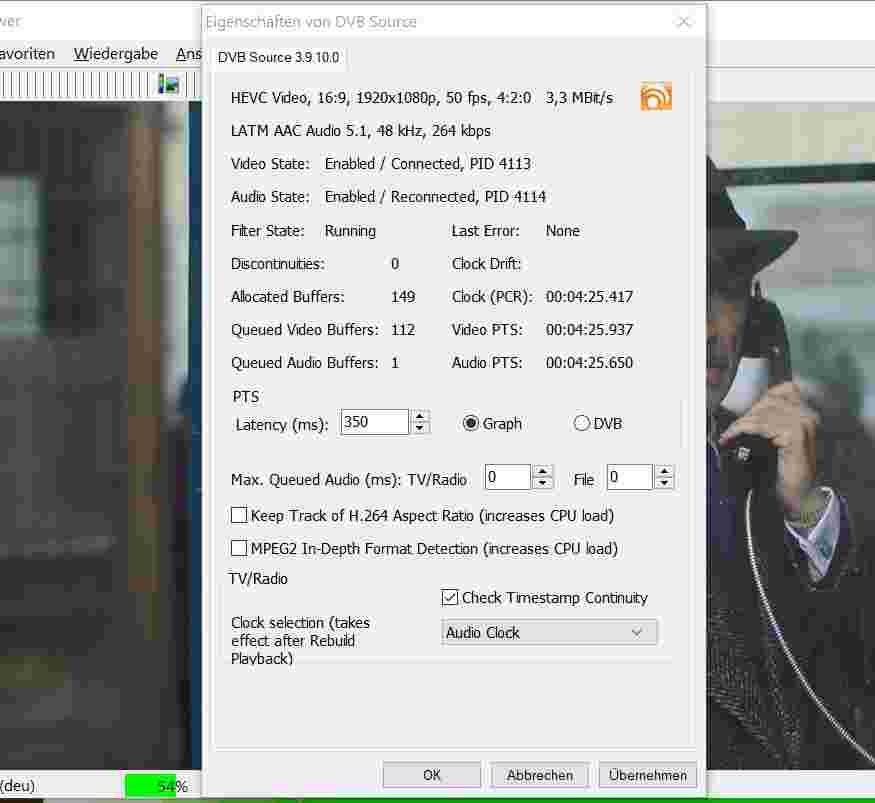The width and height of the screenshot is (875, 803).
Task: Open the Wiedergabe menu
Action: pyautogui.click(x=116, y=54)
